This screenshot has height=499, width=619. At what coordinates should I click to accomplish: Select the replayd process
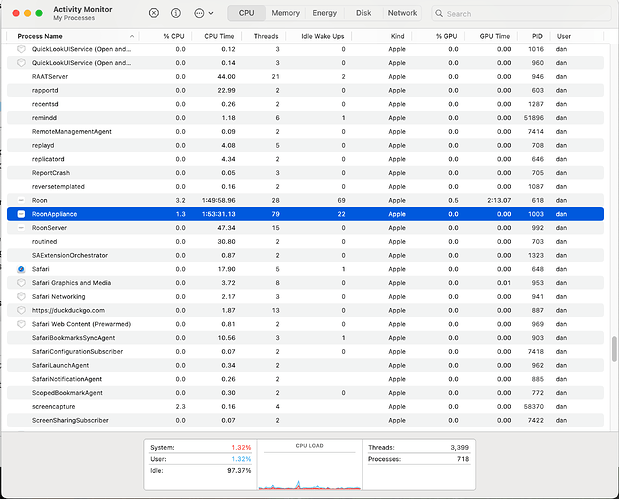pos(305,145)
